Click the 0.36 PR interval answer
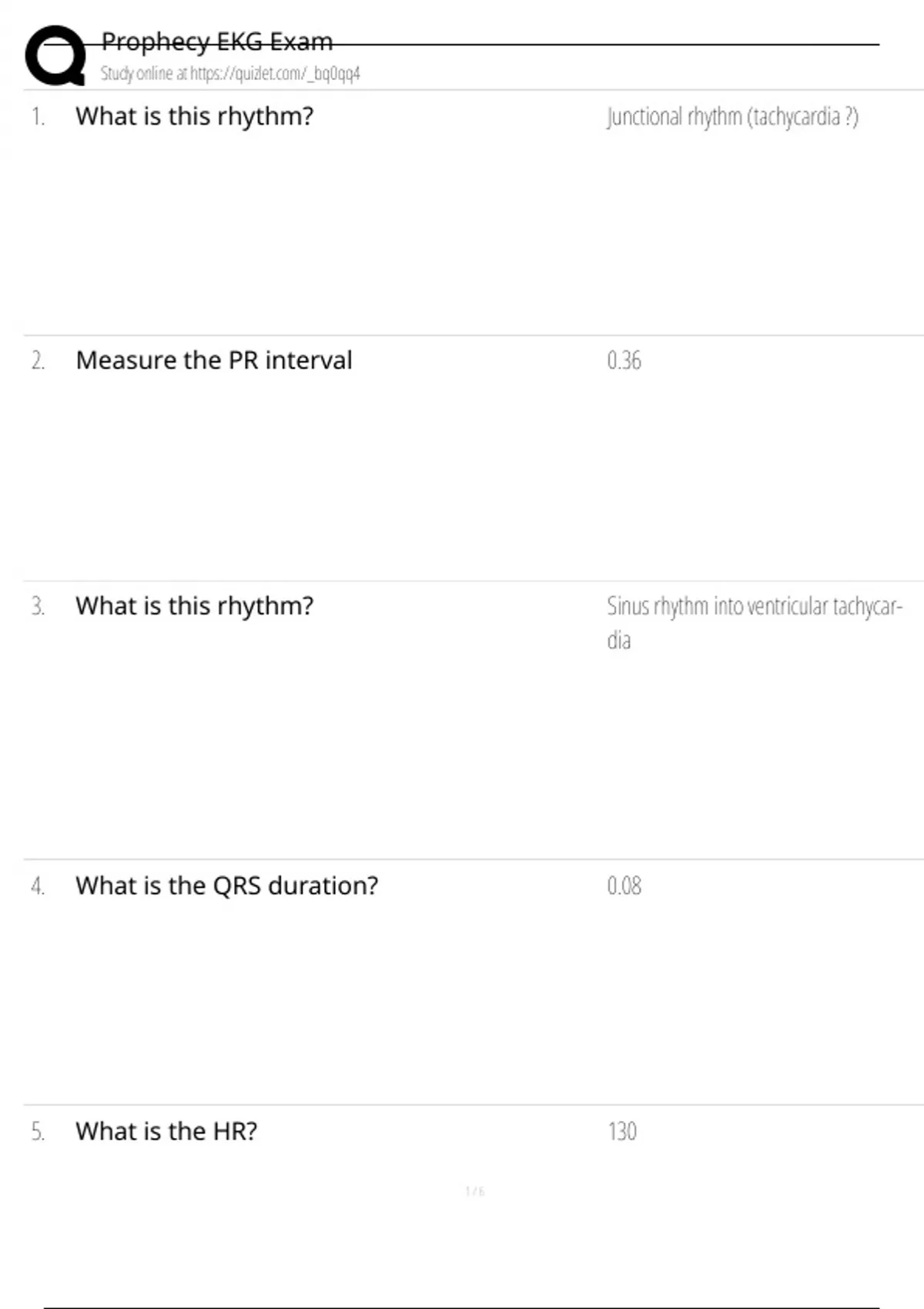Screen dimensions: 924x1309 click(x=624, y=360)
